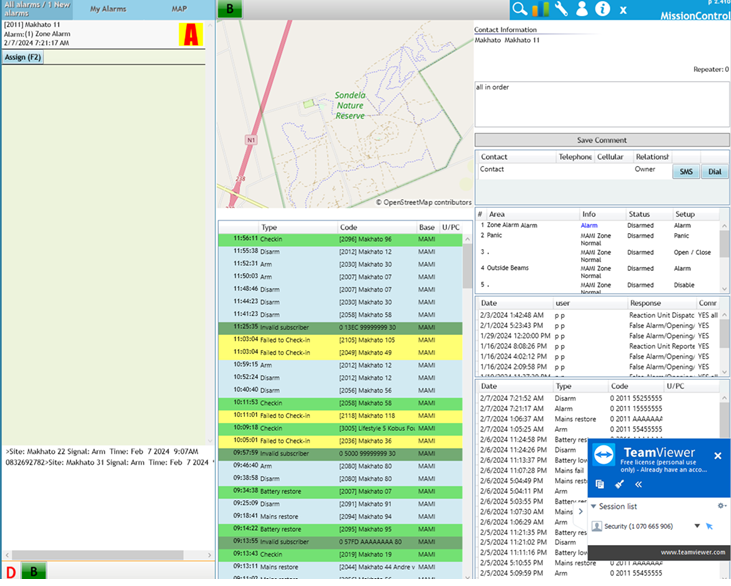Click the comment text field 'all in order'
The image size is (731, 586).
click(x=601, y=104)
